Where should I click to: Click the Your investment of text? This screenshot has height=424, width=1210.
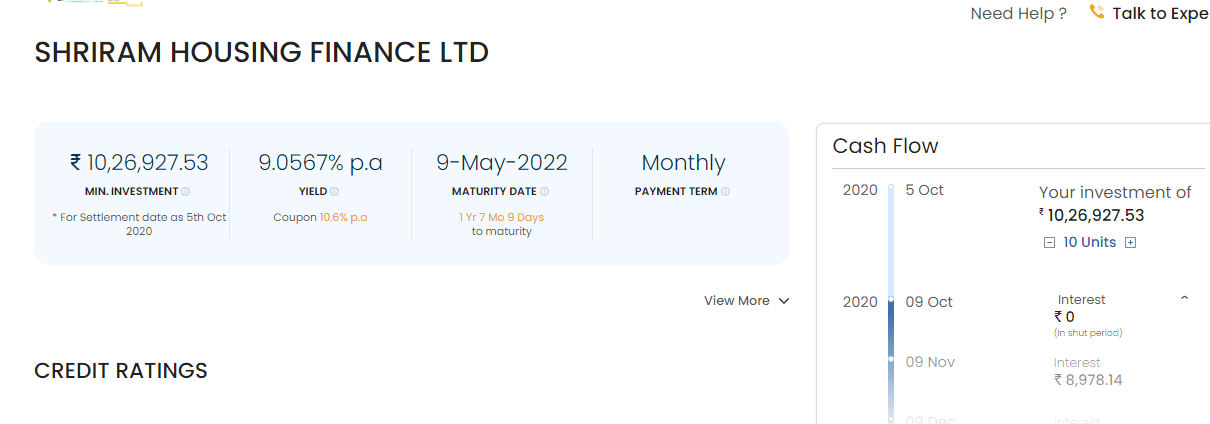coord(1115,192)
